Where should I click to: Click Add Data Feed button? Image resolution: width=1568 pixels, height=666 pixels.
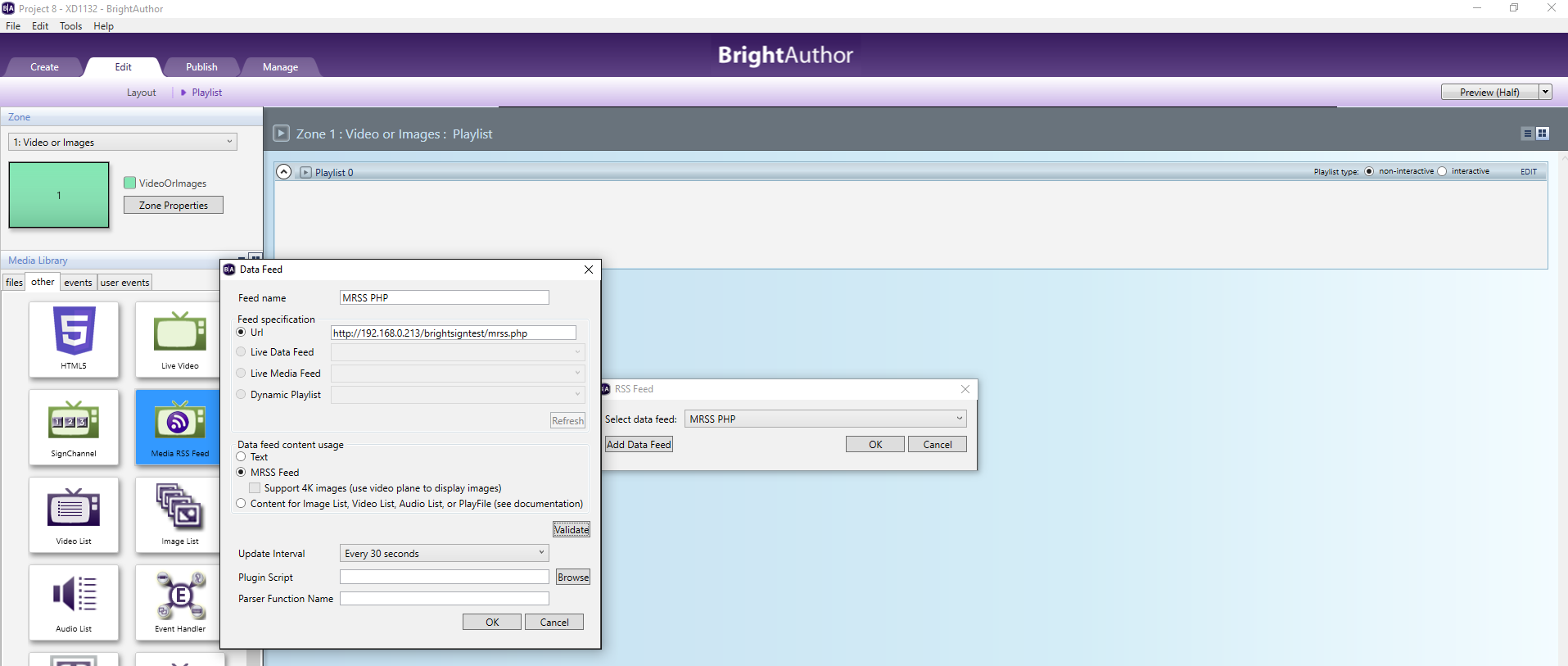[x=639, y=445]
